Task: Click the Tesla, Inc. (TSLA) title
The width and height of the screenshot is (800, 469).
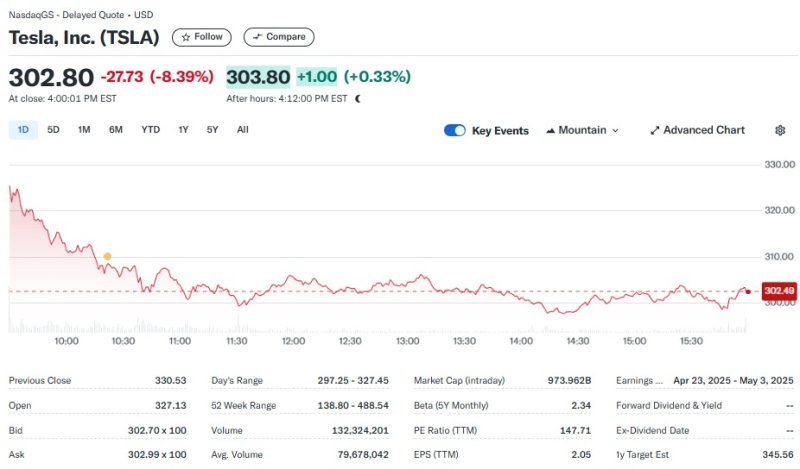Action: click(x=84, y=38)
